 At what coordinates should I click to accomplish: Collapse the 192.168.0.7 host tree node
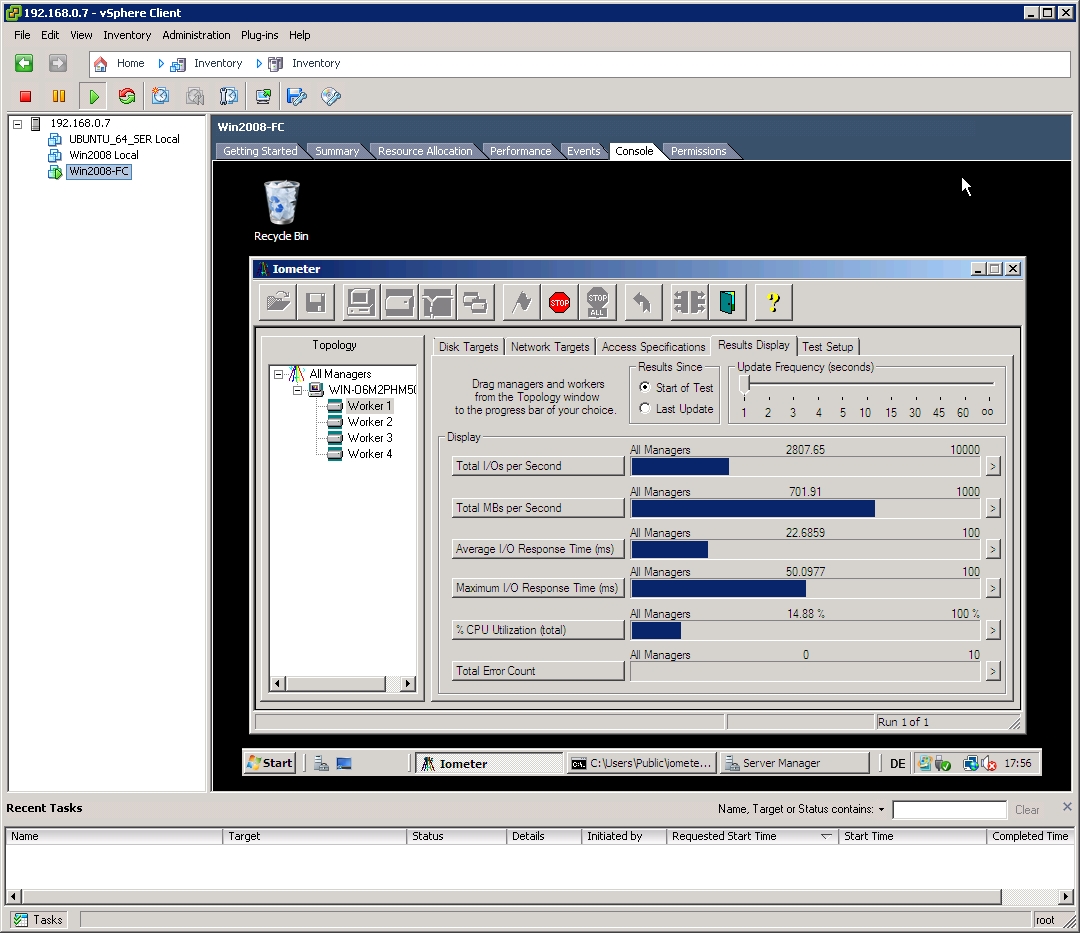17,124
